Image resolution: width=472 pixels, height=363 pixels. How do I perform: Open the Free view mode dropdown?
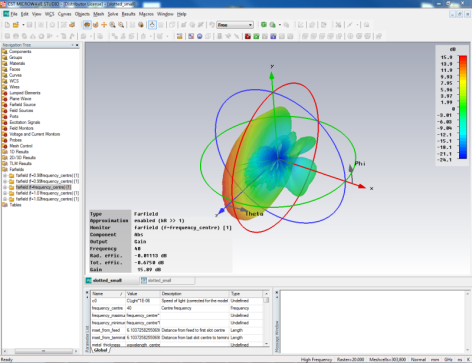(235, 25)
